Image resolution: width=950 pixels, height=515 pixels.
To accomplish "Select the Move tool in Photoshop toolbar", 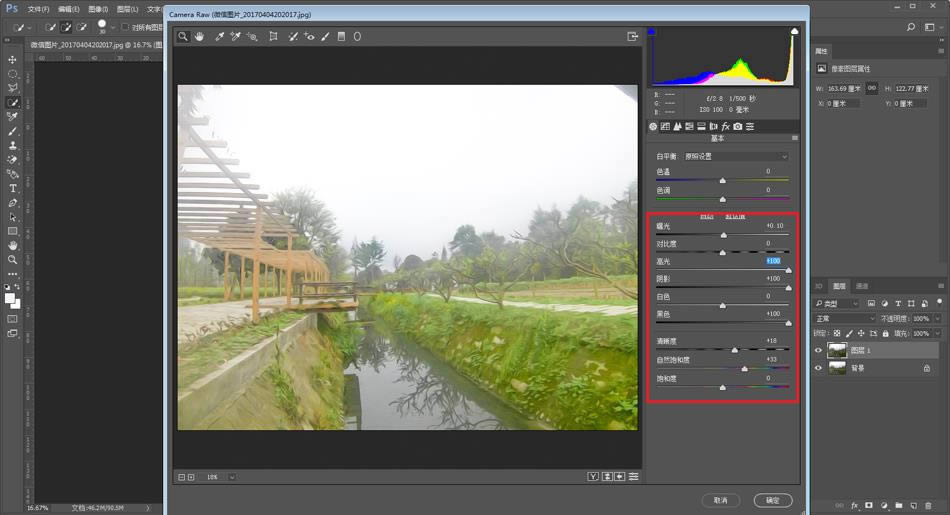I will point(13,60).
